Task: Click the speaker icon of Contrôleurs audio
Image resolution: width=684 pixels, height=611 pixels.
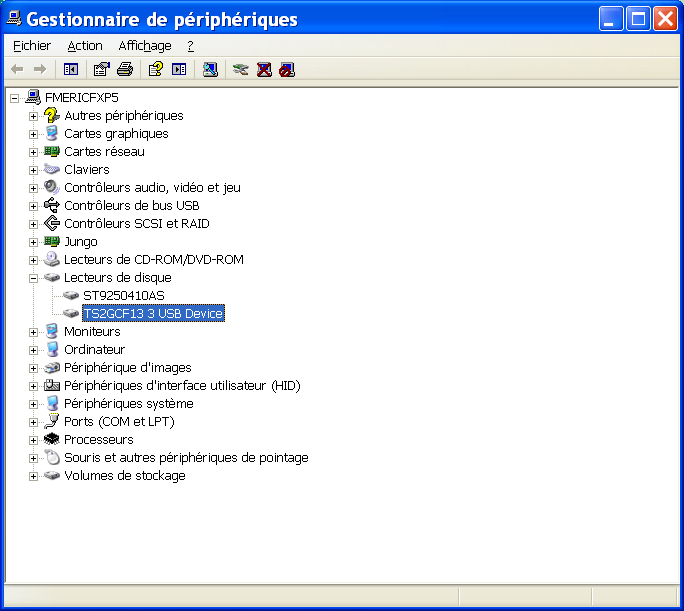Action: (52, 188)
